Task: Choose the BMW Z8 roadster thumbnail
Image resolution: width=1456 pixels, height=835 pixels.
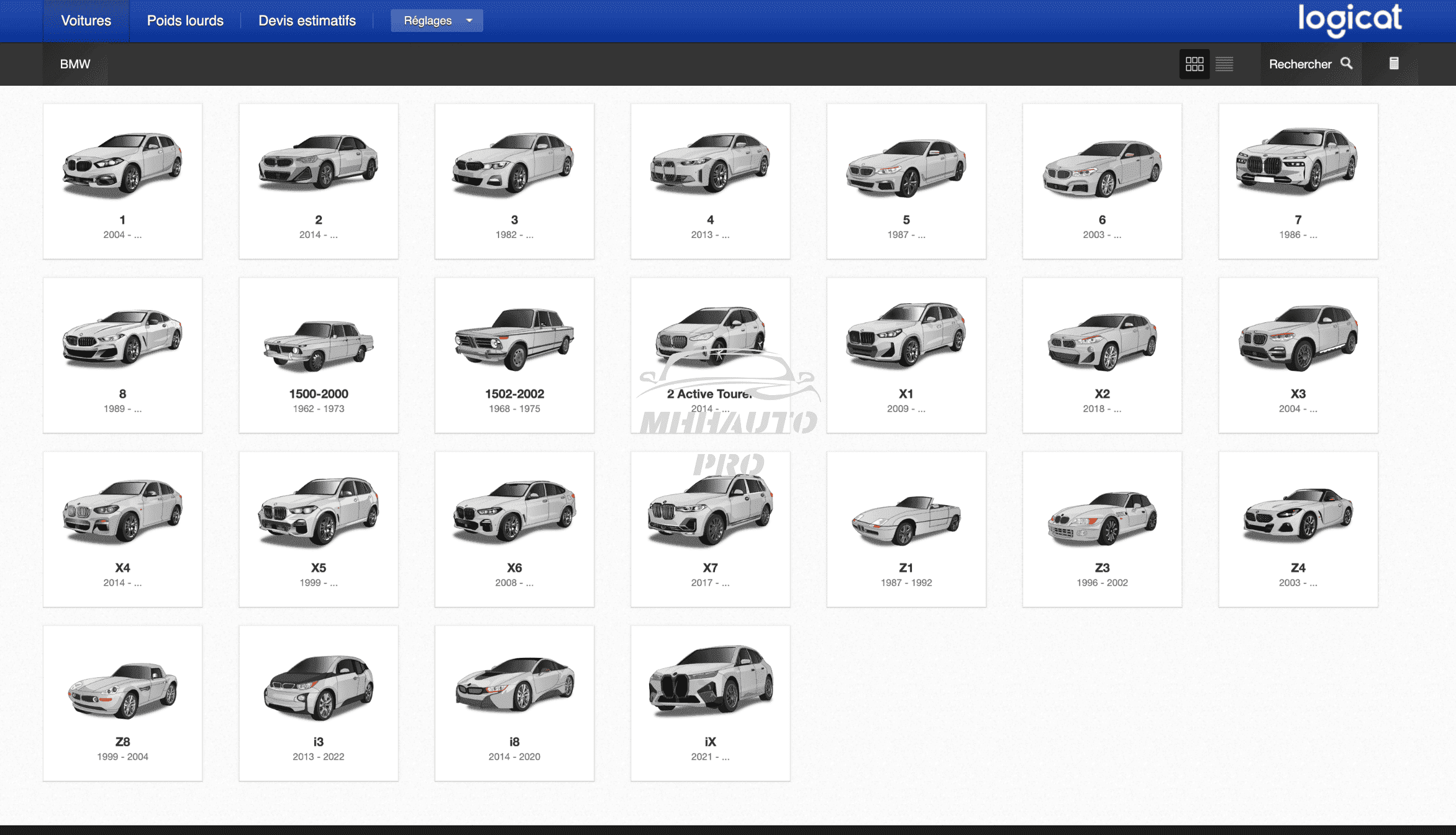Action: (x=122, y=690)
